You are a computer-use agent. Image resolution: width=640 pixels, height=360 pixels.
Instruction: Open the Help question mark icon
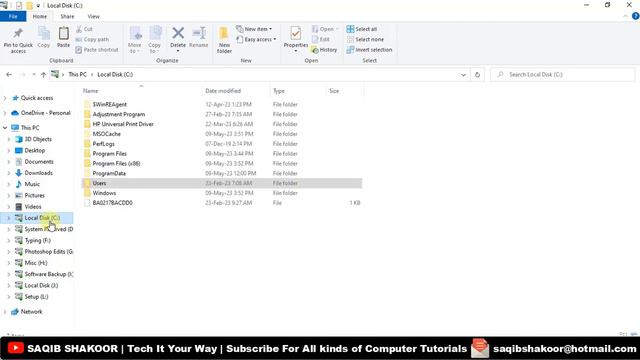pyautogui.click(x=636, y=16)
